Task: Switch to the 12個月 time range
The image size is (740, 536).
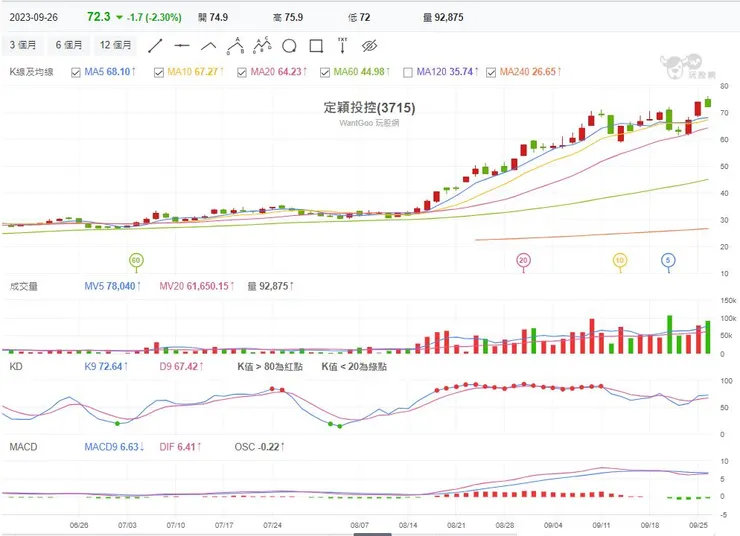Action: 116,46
